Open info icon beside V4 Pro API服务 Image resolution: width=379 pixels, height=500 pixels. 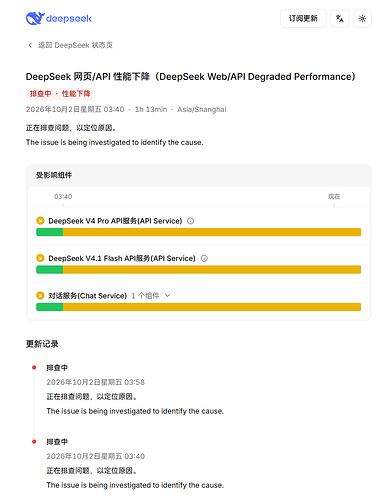click(x=190, y=221)
